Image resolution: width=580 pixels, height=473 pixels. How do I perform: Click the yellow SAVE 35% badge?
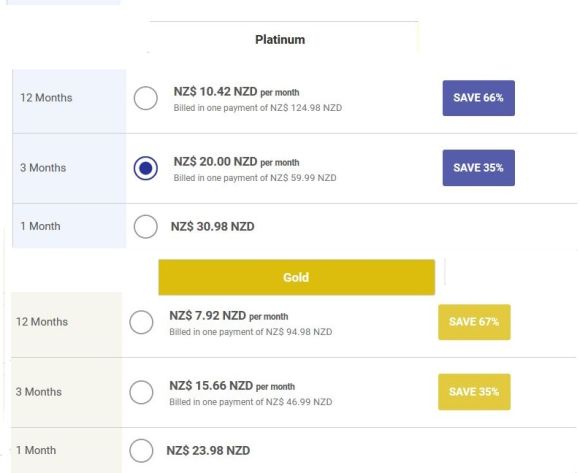click(474, 392)
